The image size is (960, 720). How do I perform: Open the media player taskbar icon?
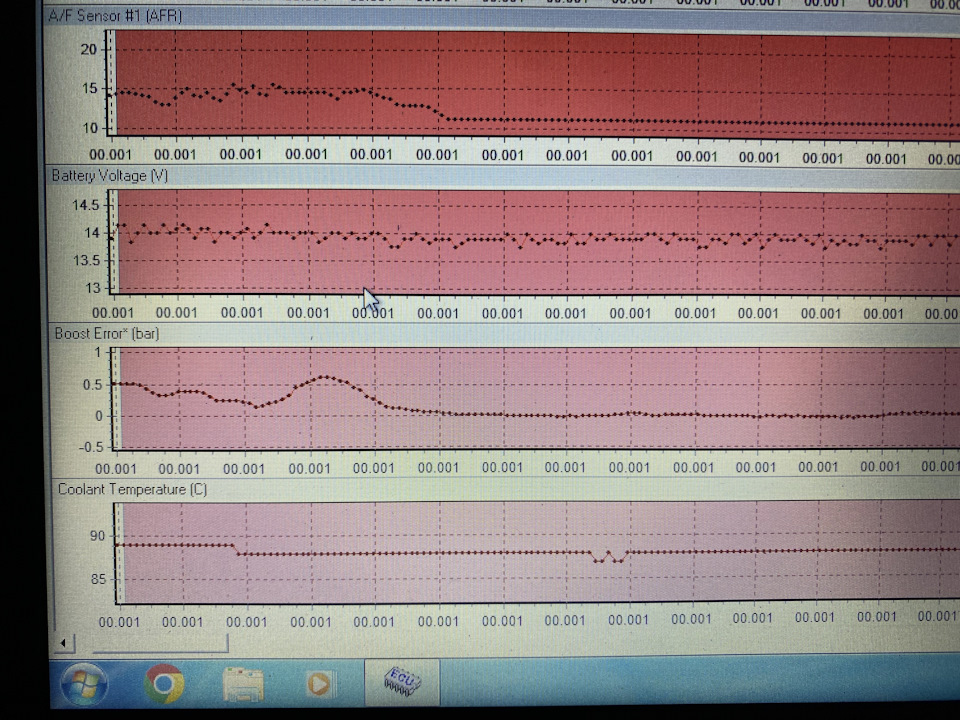pyautogui.click(x=318, y=683)
